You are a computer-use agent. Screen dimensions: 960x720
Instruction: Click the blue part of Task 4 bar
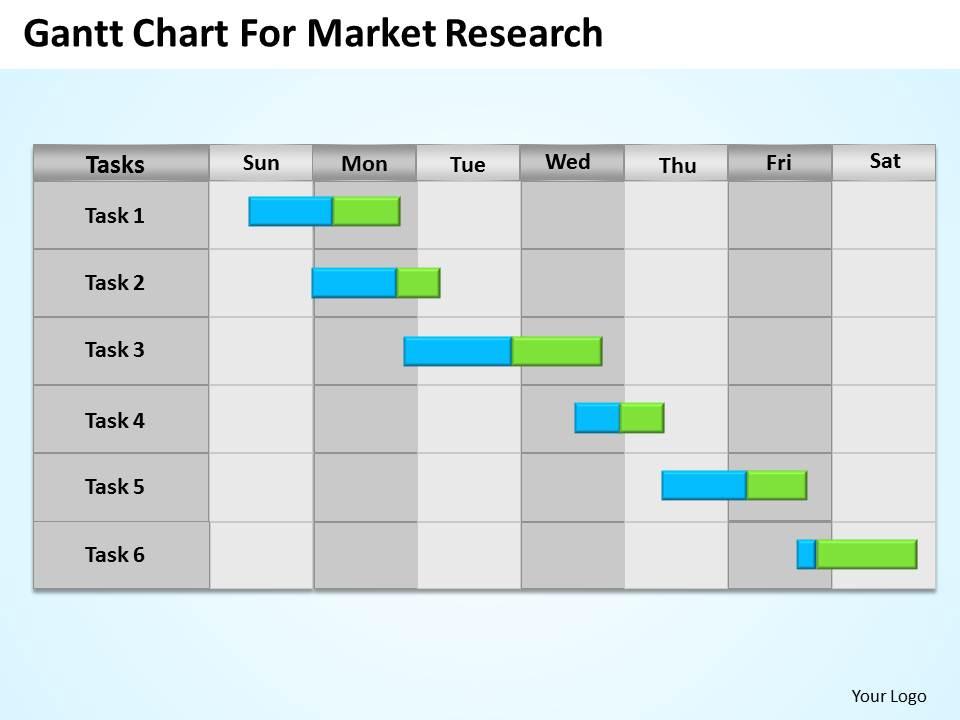pyautogui.click(x=597, y=418)
